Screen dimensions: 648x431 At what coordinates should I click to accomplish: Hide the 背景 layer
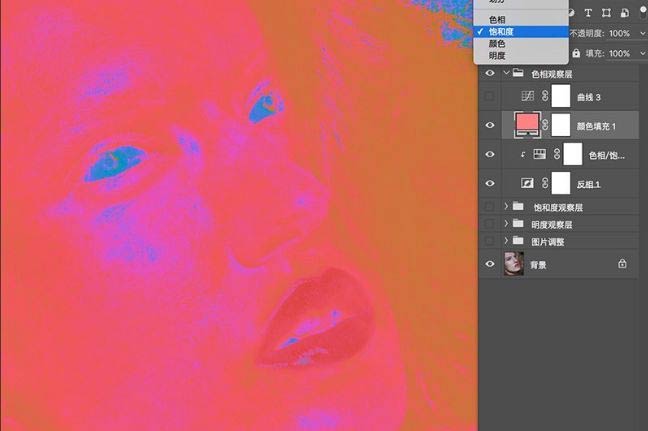click(x=489, y=264)
